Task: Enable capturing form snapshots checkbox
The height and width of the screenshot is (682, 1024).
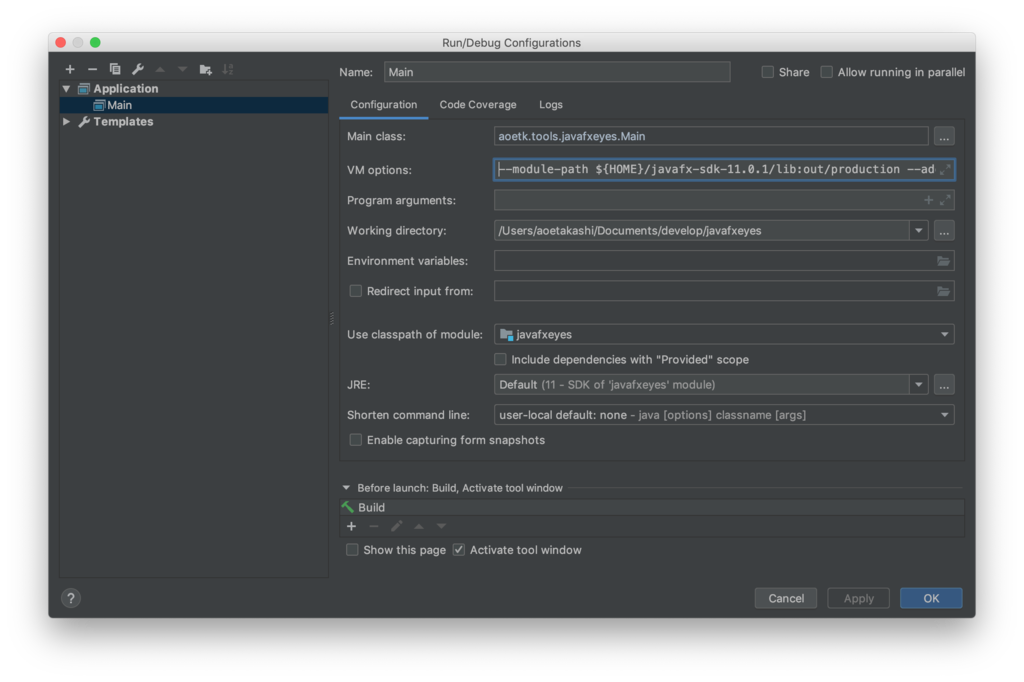Action: point(355,440)
